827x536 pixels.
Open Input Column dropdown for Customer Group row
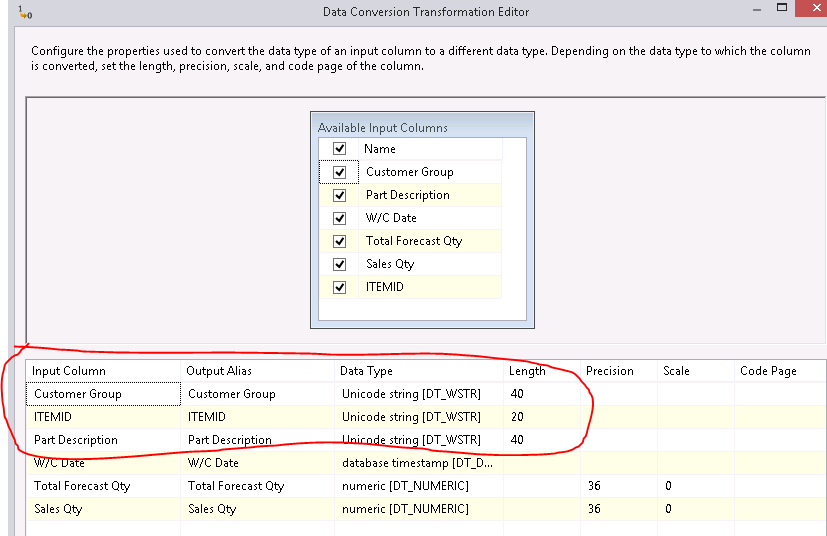click(103, 394)
